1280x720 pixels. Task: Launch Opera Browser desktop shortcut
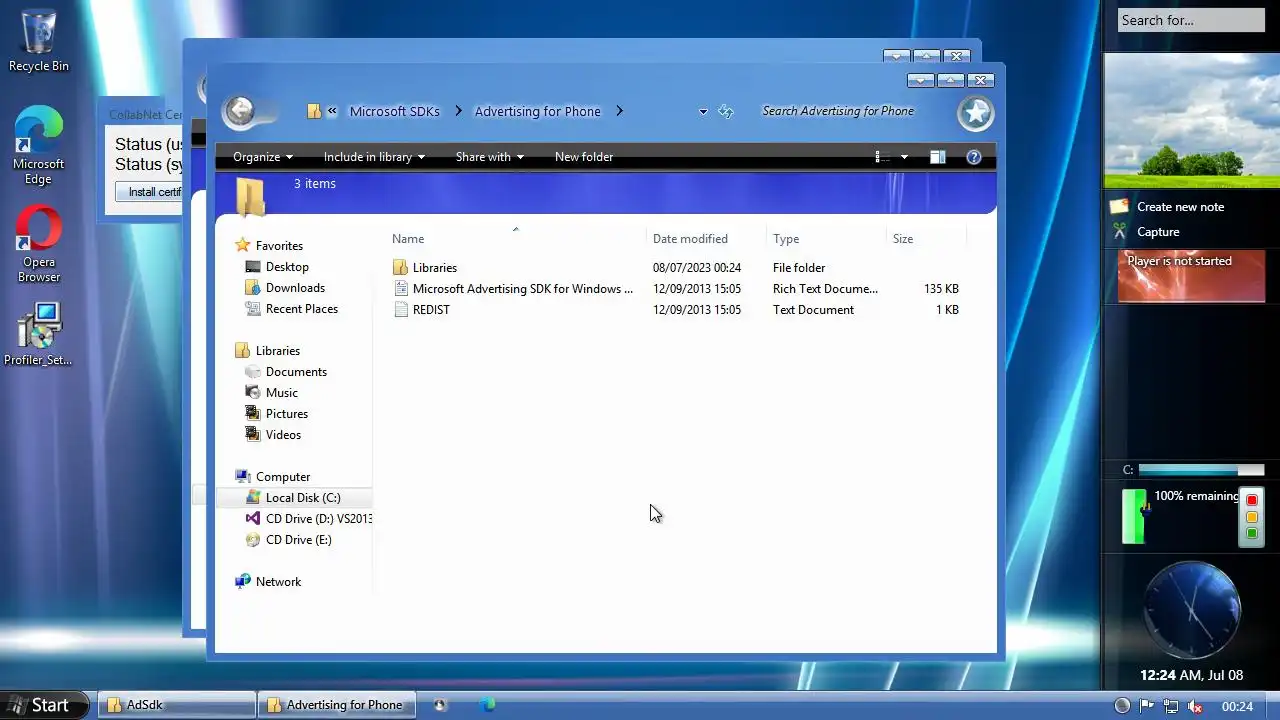pyautogui.click(x=39, y=245)
